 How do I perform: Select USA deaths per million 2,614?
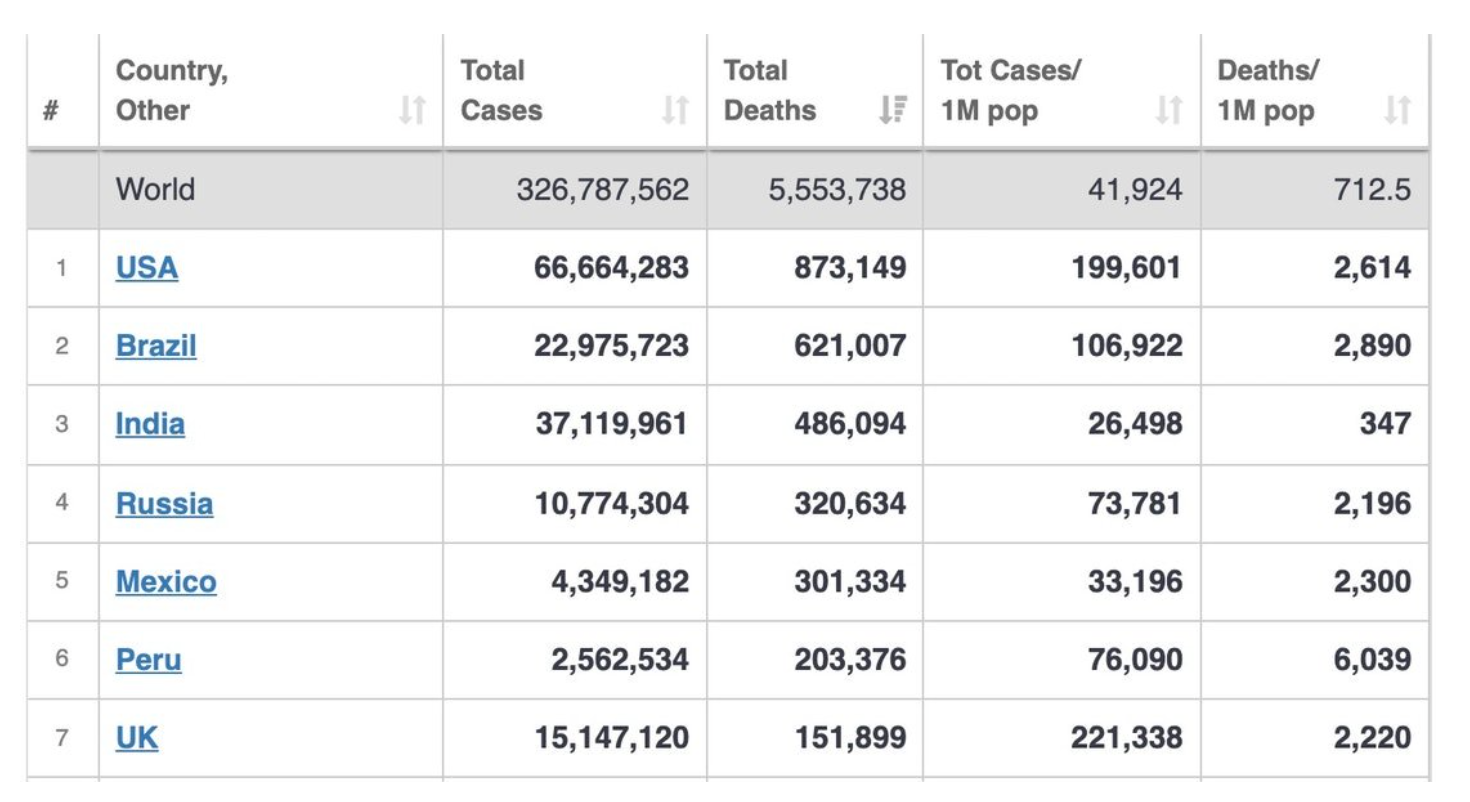tap(1372, 267)
